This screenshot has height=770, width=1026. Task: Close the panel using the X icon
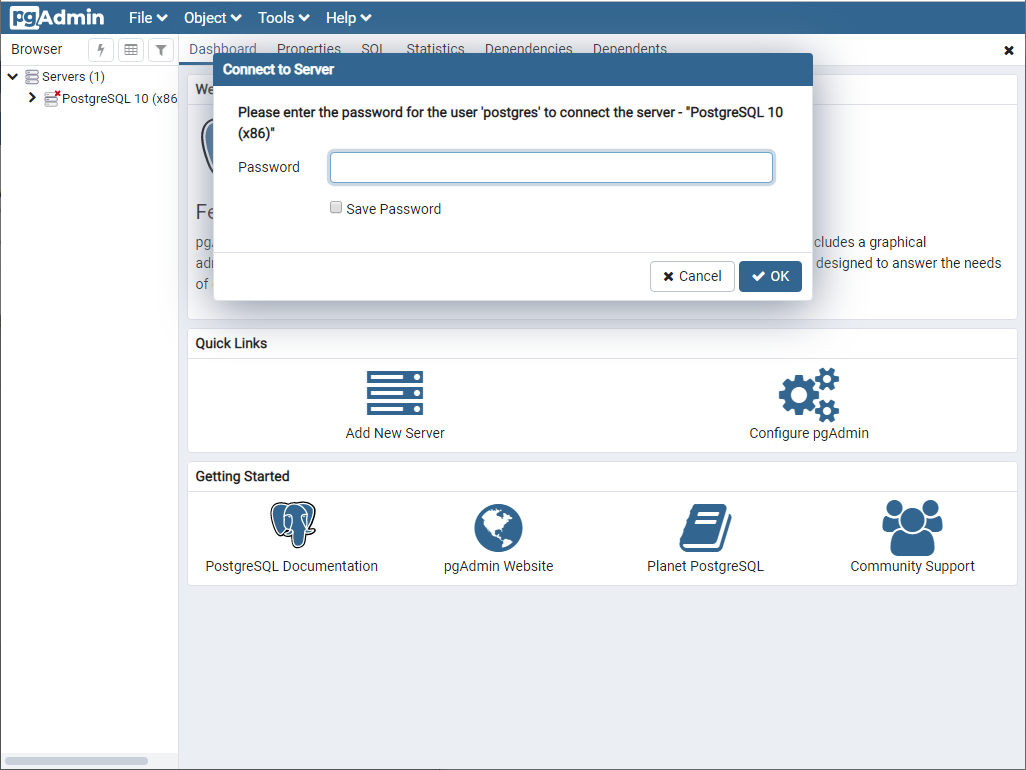[1009, 50]
